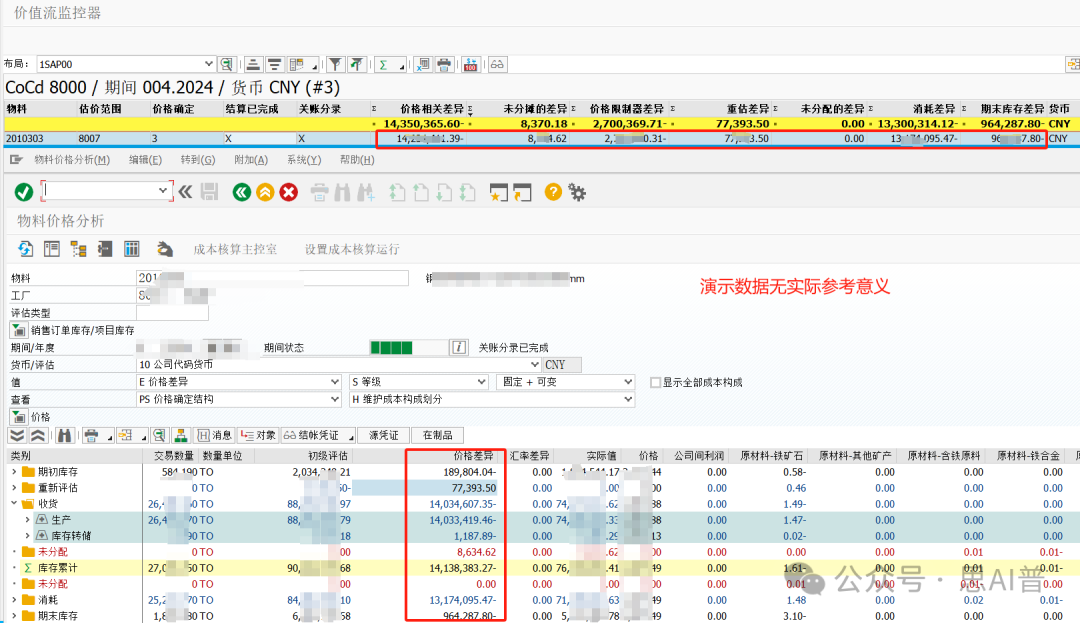The height and width of the screenshot is (623, 1080).
Task: Click the green checkmark Enter icon
Action: point(24,192)
